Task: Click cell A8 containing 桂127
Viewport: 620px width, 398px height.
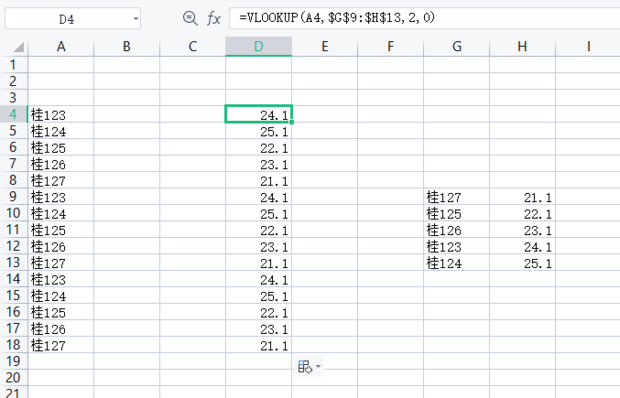Action: [x=61, y=180]
